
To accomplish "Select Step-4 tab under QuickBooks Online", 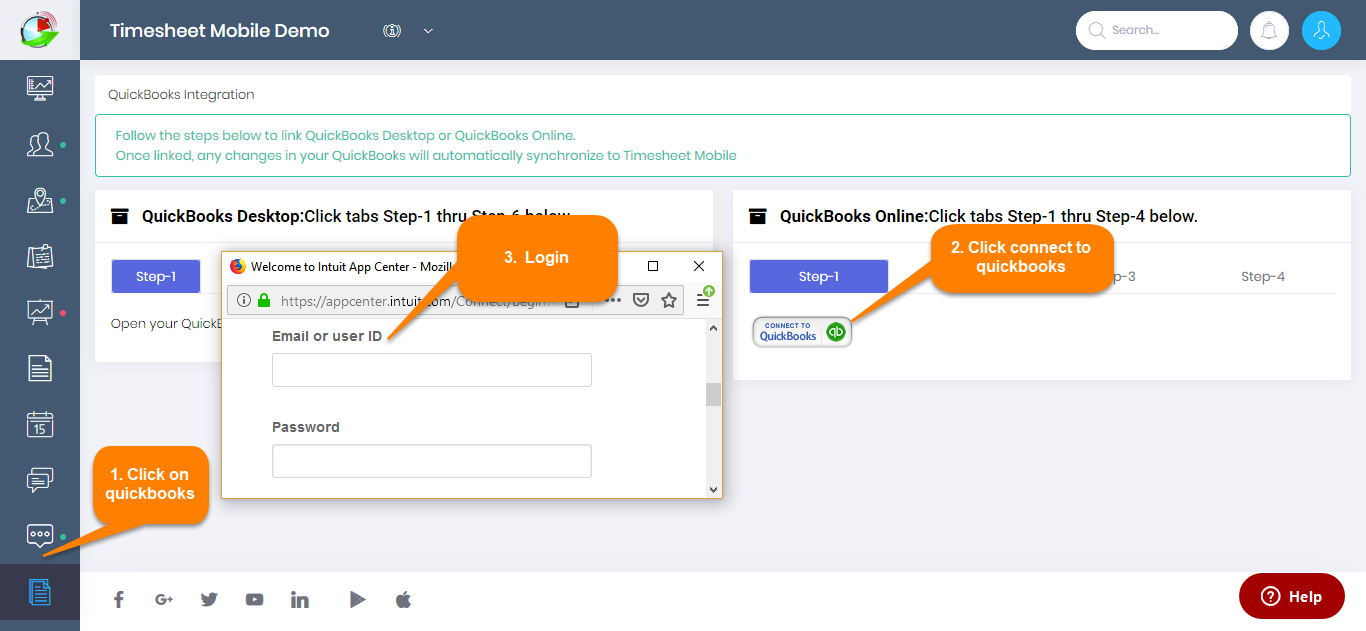I will [1263, 276].
